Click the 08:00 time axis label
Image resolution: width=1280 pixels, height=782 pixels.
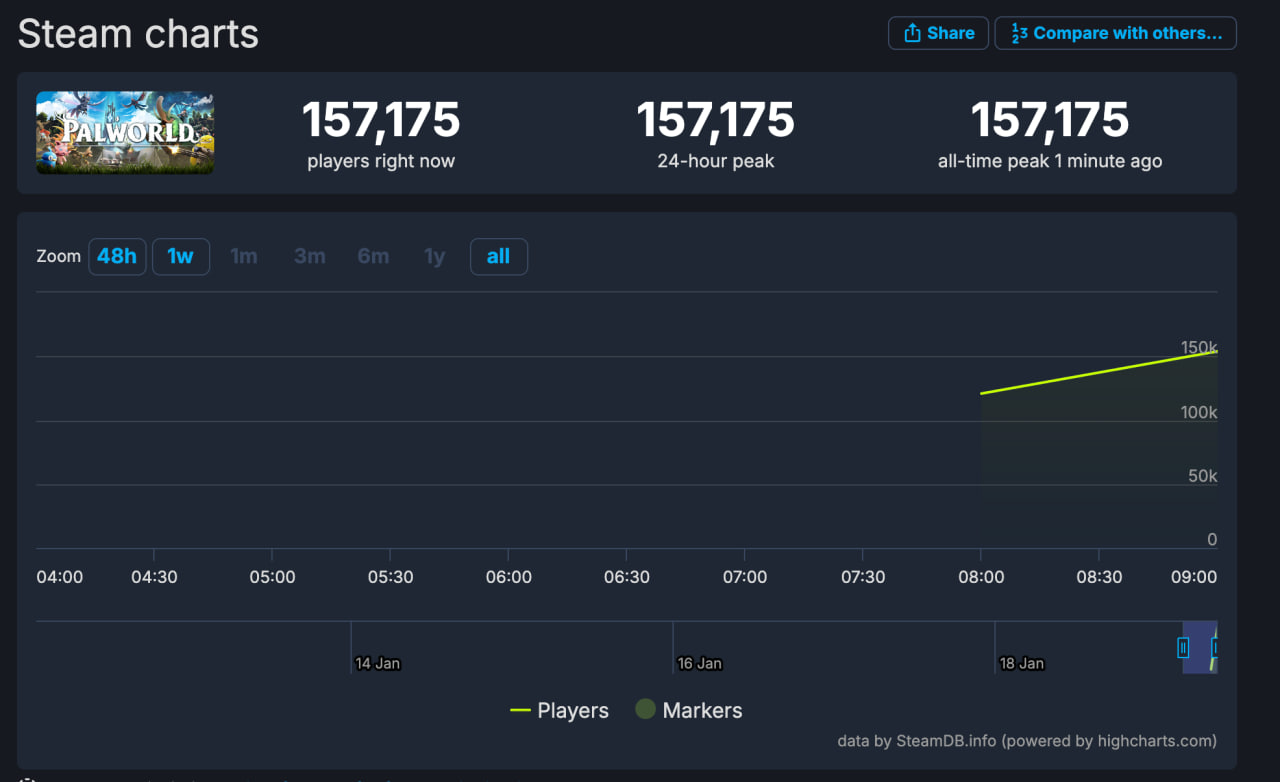(x=981, y=577)
